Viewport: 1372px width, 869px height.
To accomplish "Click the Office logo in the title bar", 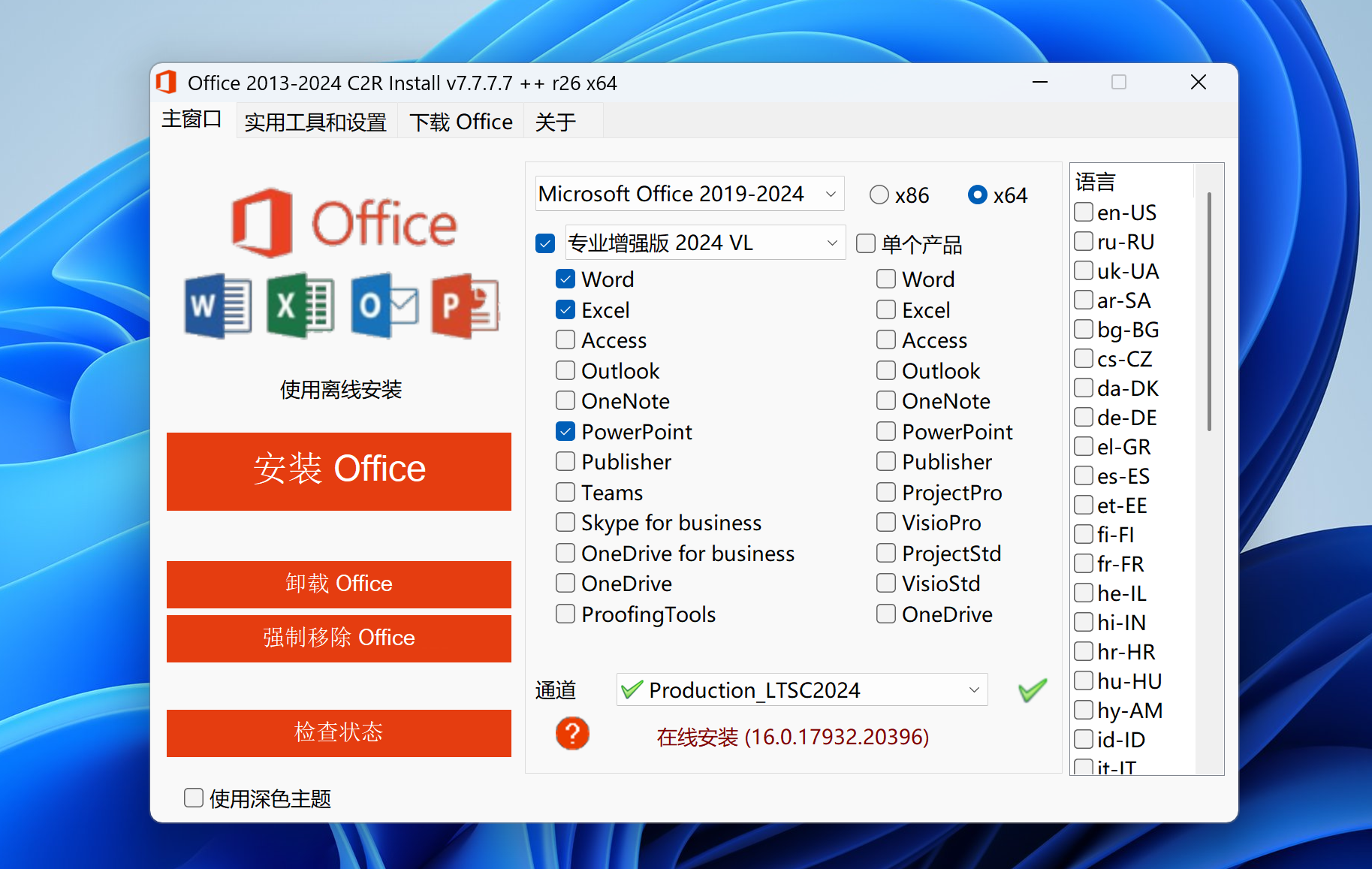I will [167, 83].
